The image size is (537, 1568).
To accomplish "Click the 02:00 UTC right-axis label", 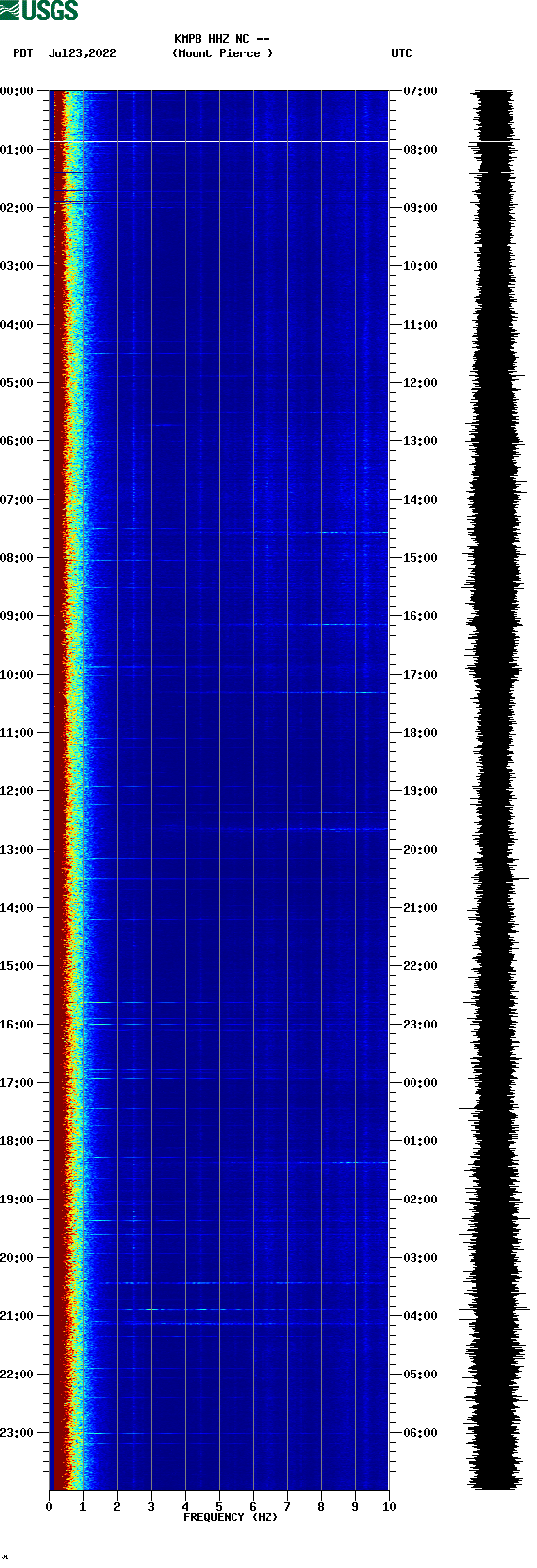I will tap(420, 1200).
